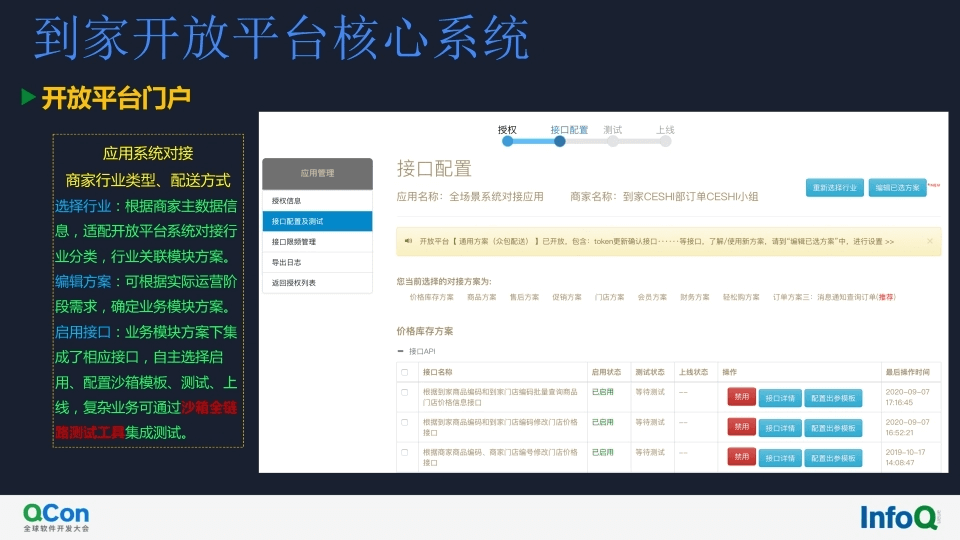Open 导出日志 in the sidebar

pyautogui.click(x=317, y=262)
